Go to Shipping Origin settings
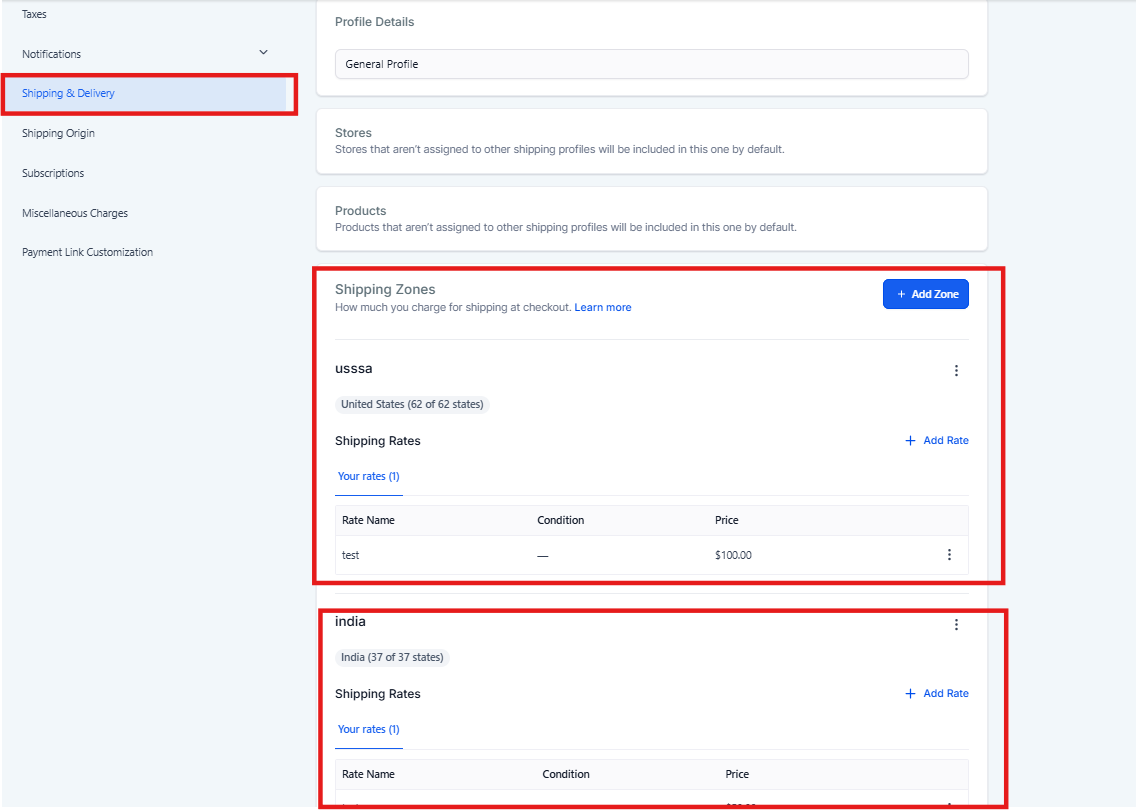Image resolution: width=1136 pixels, height=810 pixels. click(59, 133)
